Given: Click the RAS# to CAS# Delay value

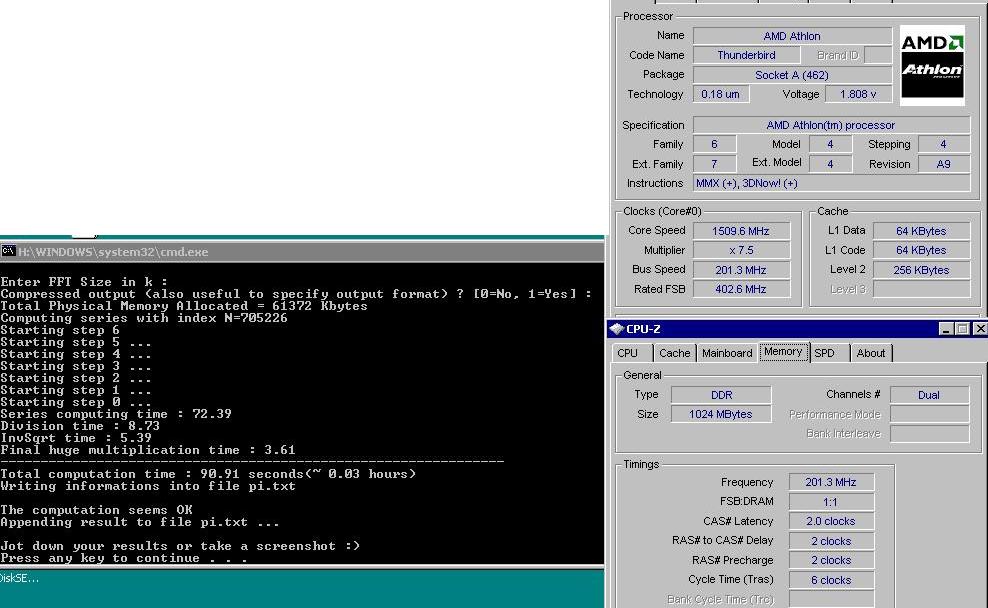Looking at the screenshot, I should coord(831,541).
